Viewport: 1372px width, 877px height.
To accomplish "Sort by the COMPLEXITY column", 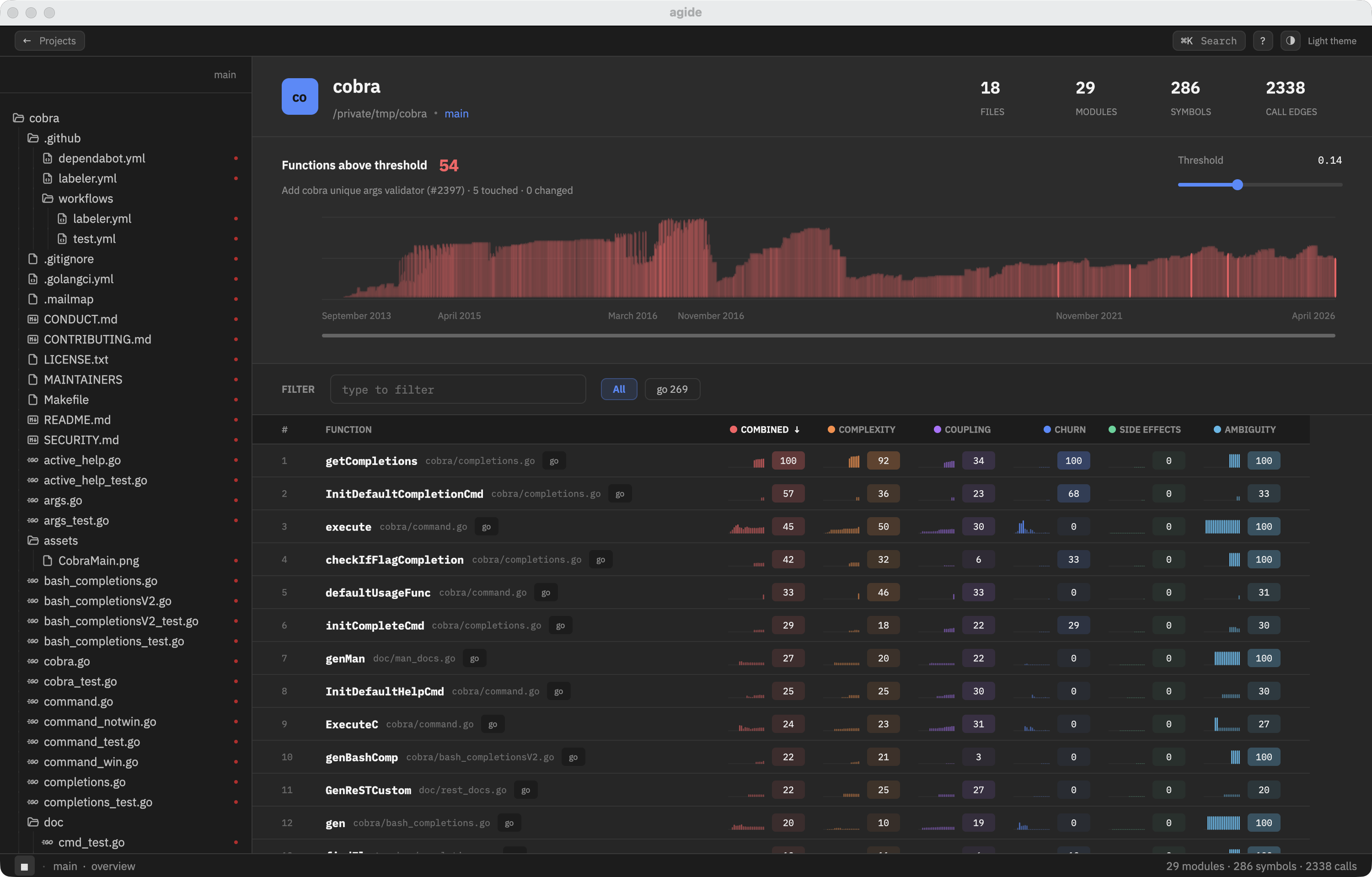I will (862, 429).
